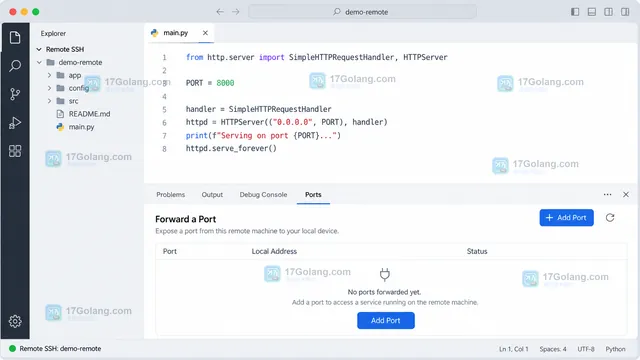
Task: Go back with the left arrow
Action: point(220,12)
